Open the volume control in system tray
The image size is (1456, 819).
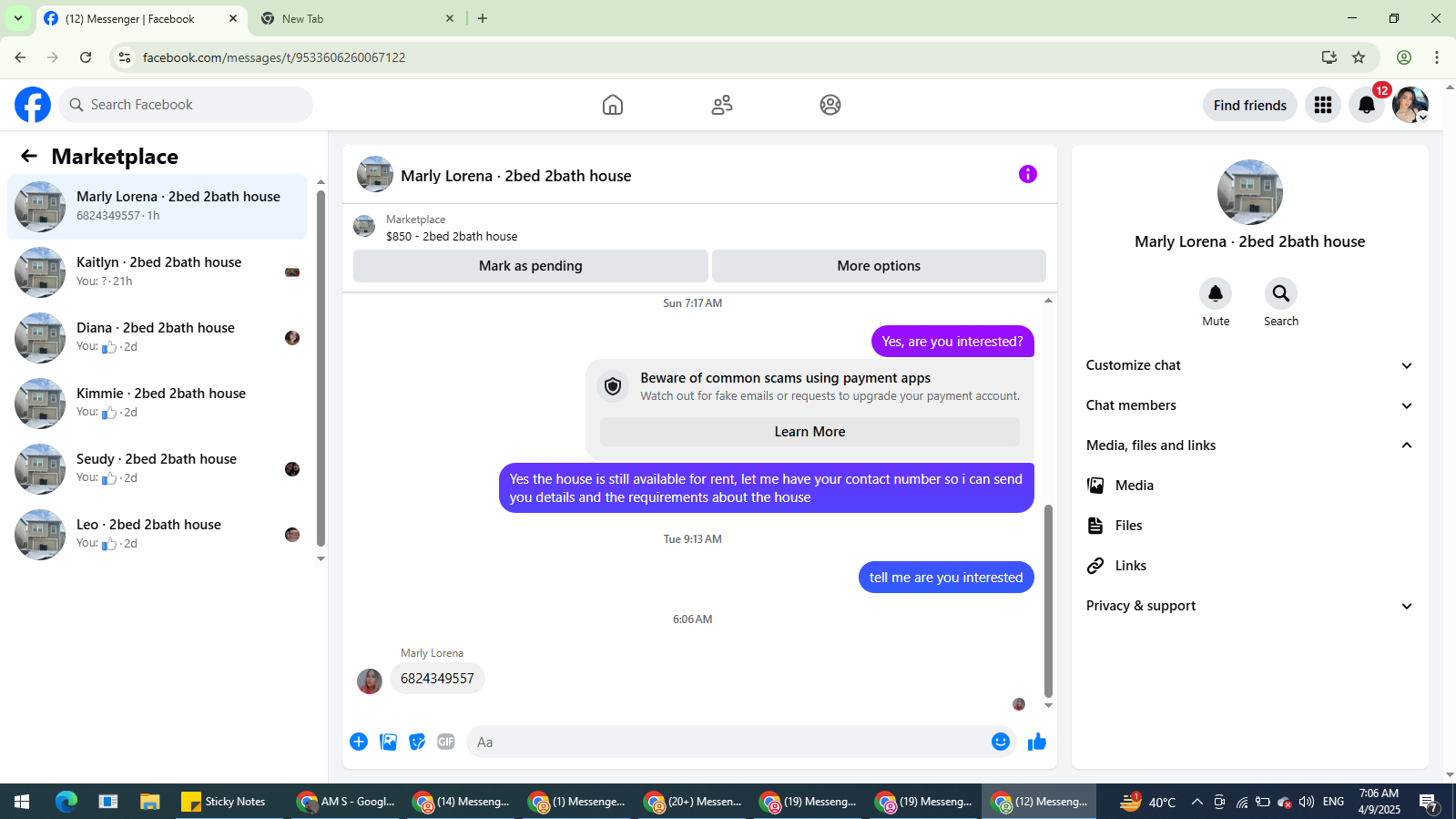(1307, 802)
